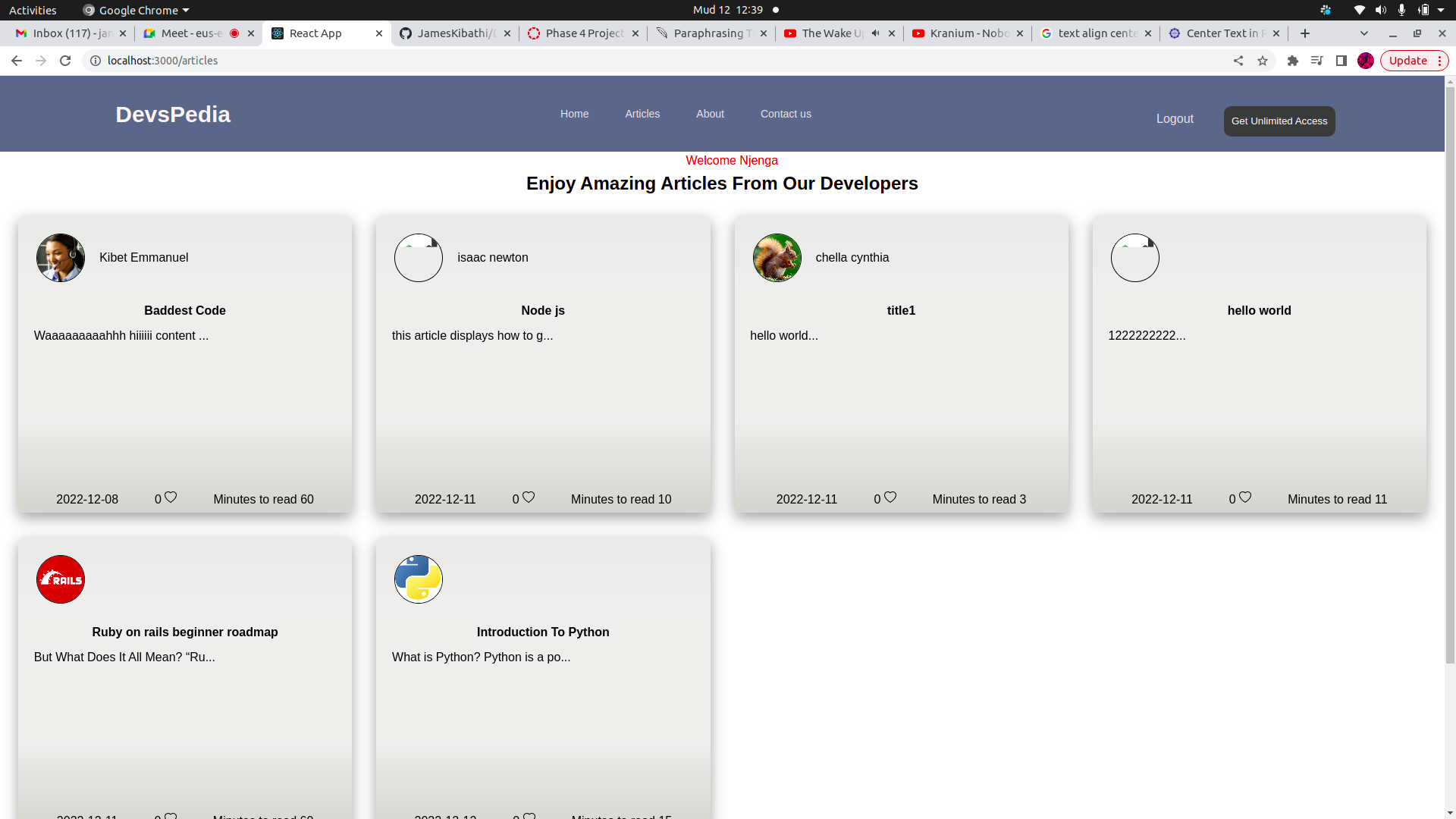Switch to text align center Google tab
1456x819 pixels.
click(1097, 33)
